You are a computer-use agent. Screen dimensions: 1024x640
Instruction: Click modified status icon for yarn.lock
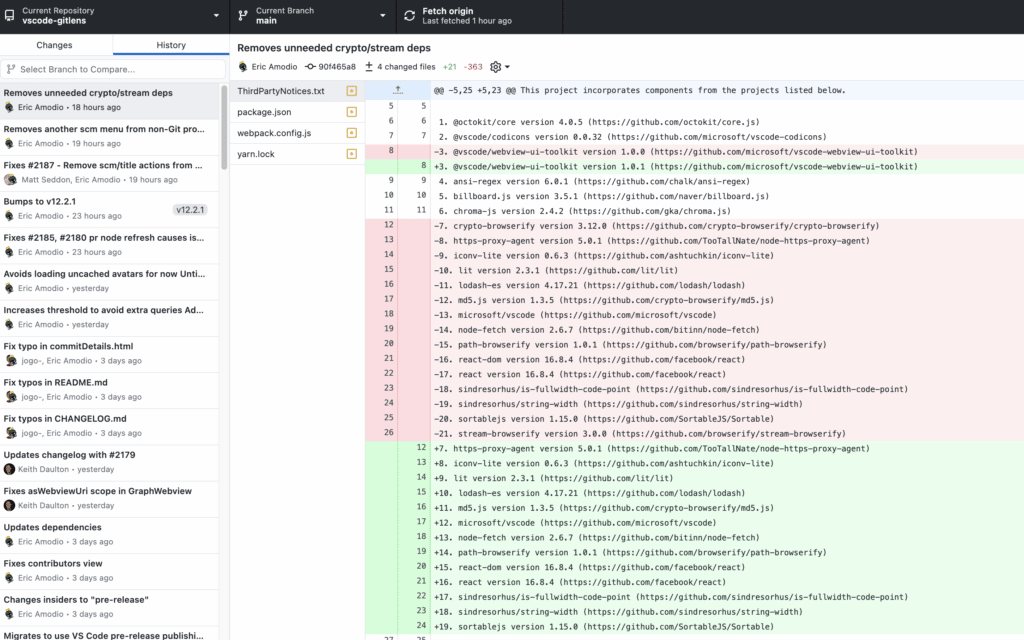(351, 153)
